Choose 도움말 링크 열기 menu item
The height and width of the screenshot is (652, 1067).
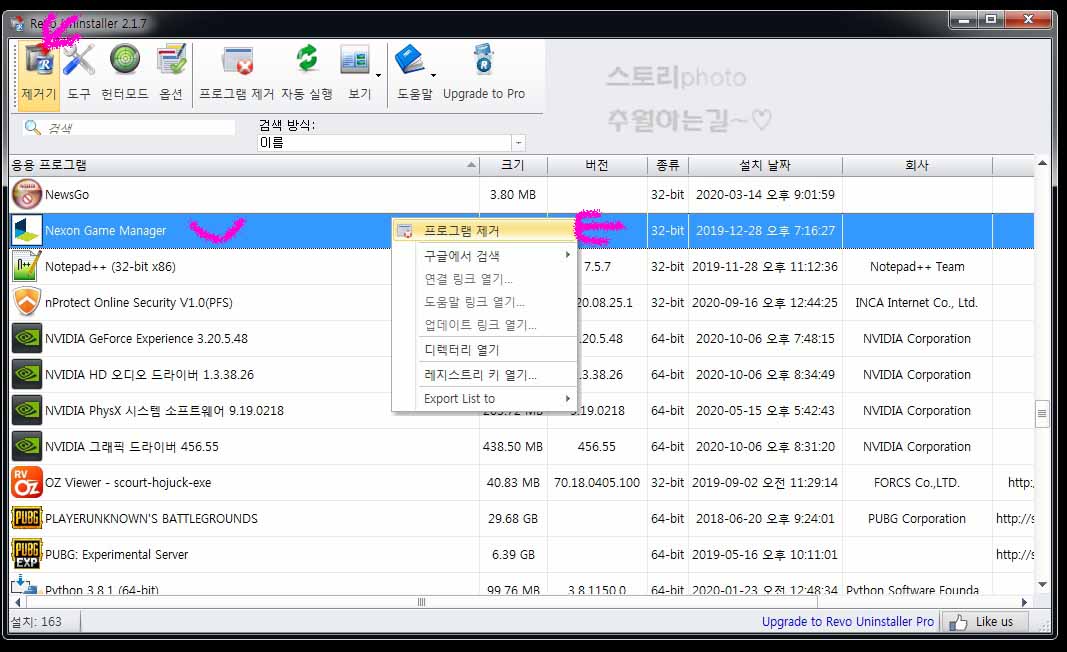485,302
